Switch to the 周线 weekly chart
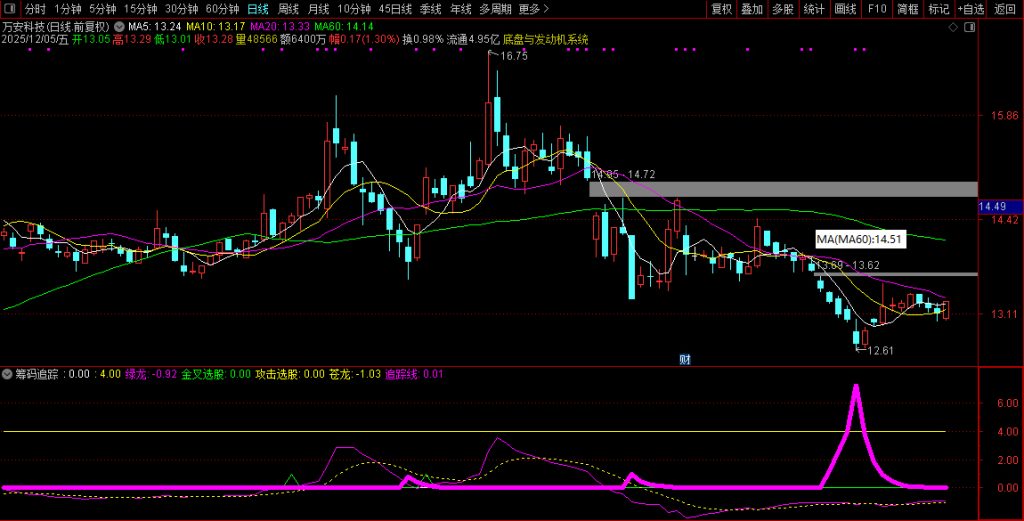 coord(288,9)
